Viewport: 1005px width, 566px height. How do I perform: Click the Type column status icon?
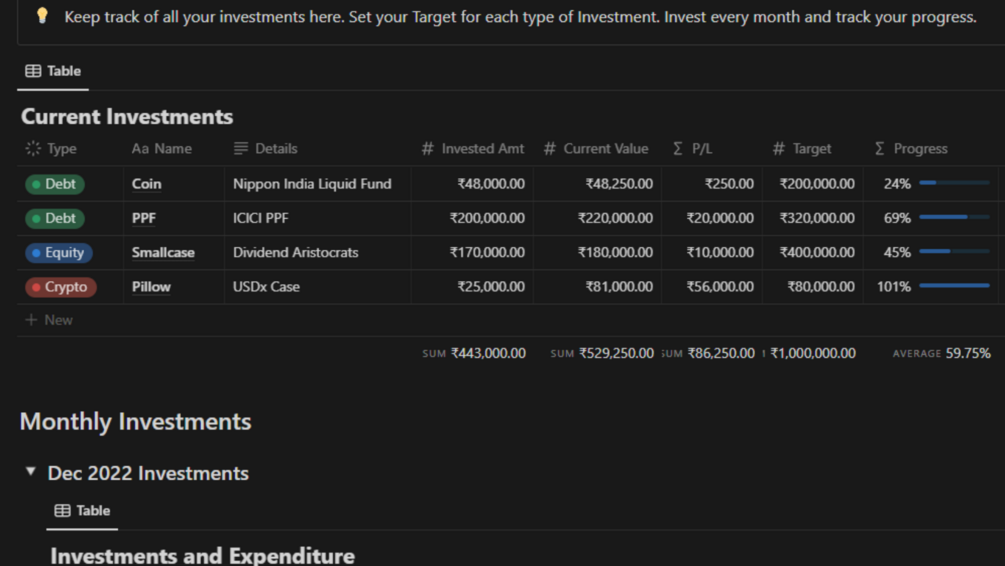(33, 149)
